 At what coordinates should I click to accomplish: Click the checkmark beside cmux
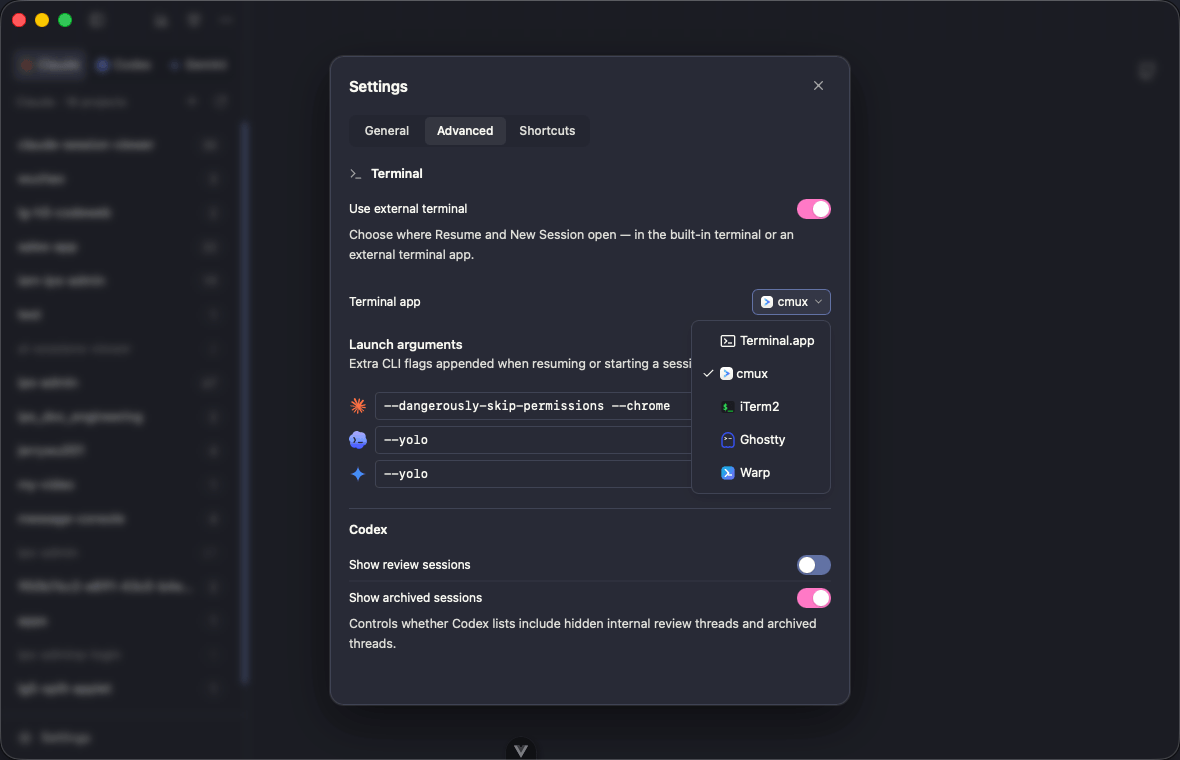coord(708,374)
